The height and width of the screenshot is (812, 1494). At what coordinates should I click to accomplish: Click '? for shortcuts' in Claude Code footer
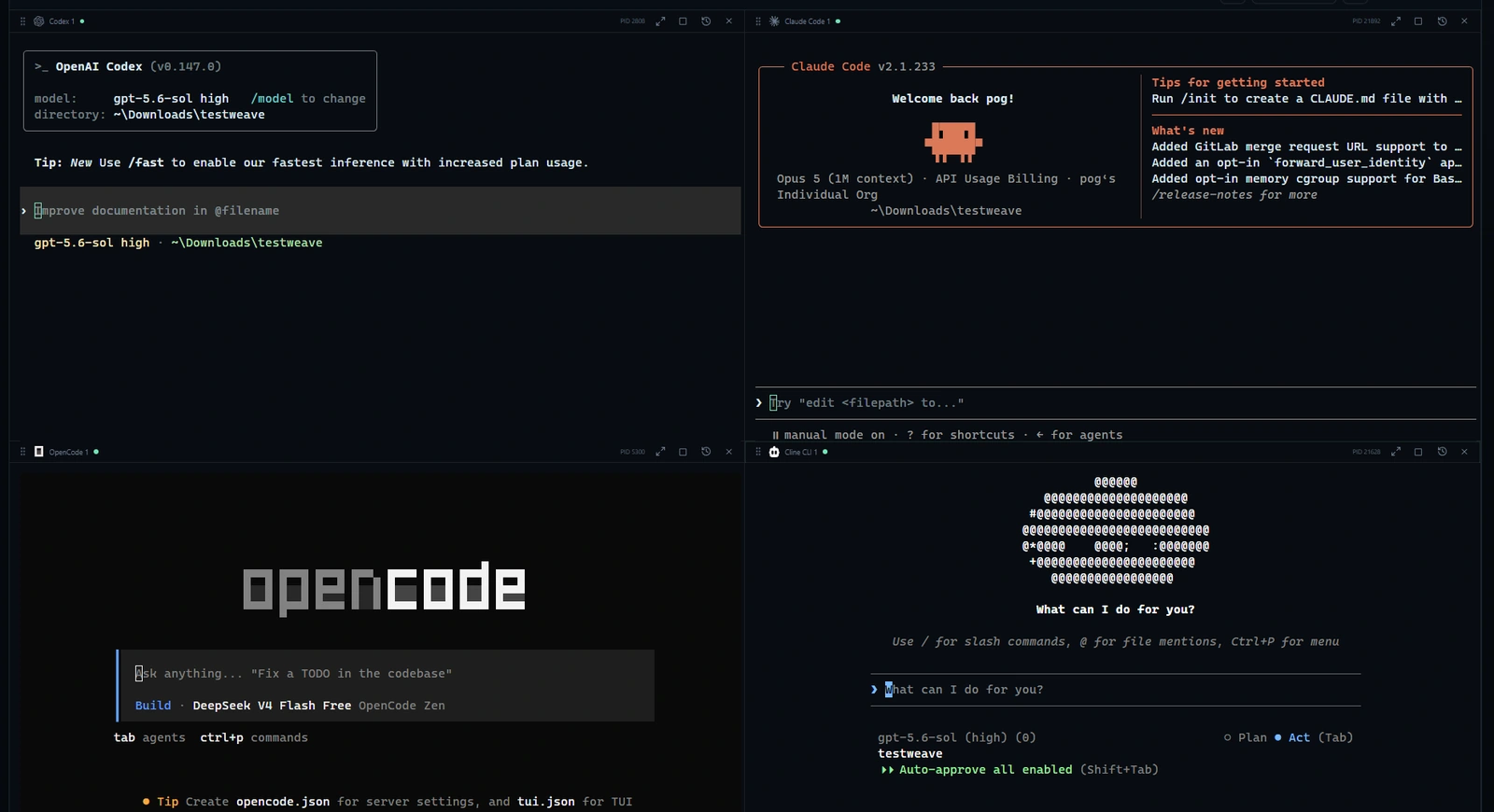960,435
